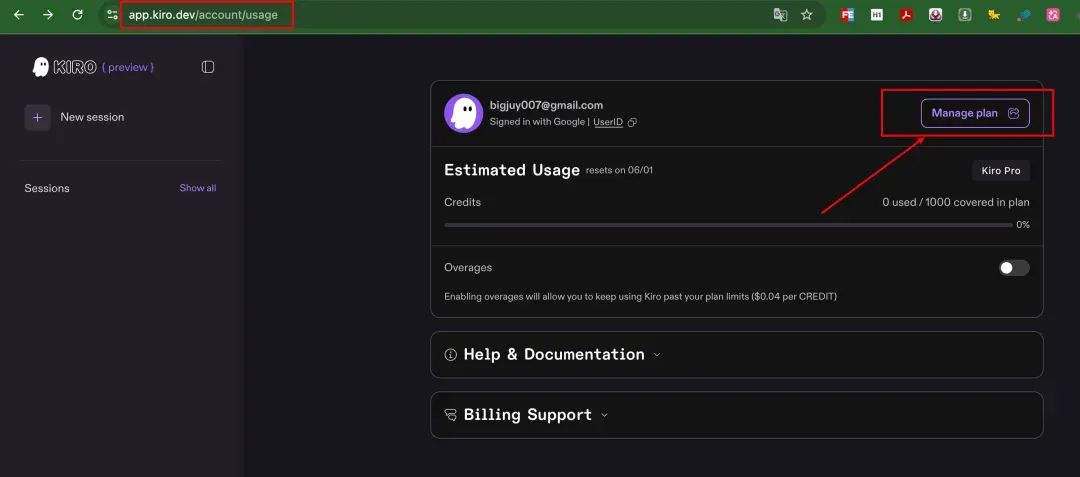The width and height of the screenshot is (1080, 477).
Task: Click the Overages label
Action: [468, 268]
